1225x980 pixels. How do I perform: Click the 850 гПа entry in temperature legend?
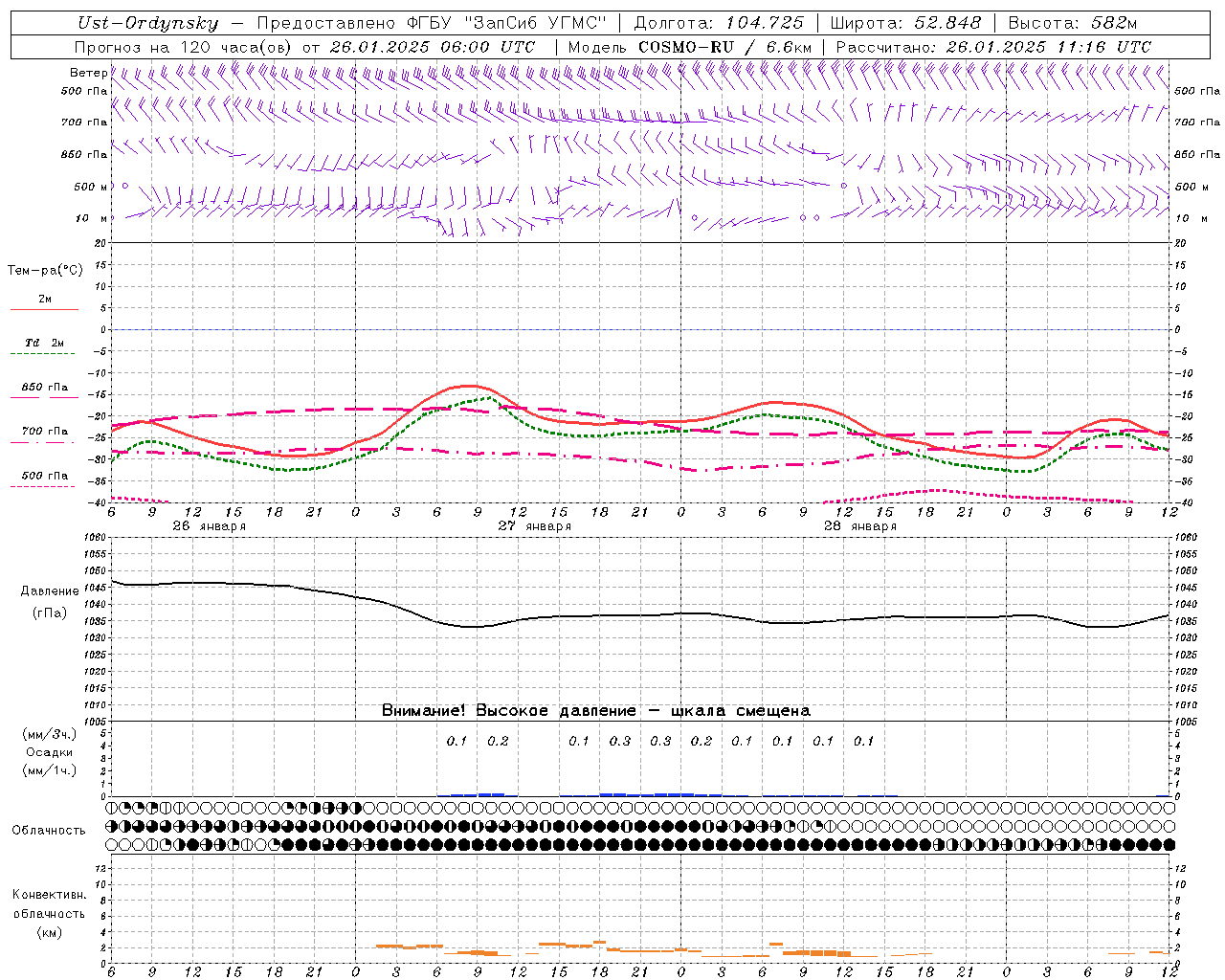point(45,388)
